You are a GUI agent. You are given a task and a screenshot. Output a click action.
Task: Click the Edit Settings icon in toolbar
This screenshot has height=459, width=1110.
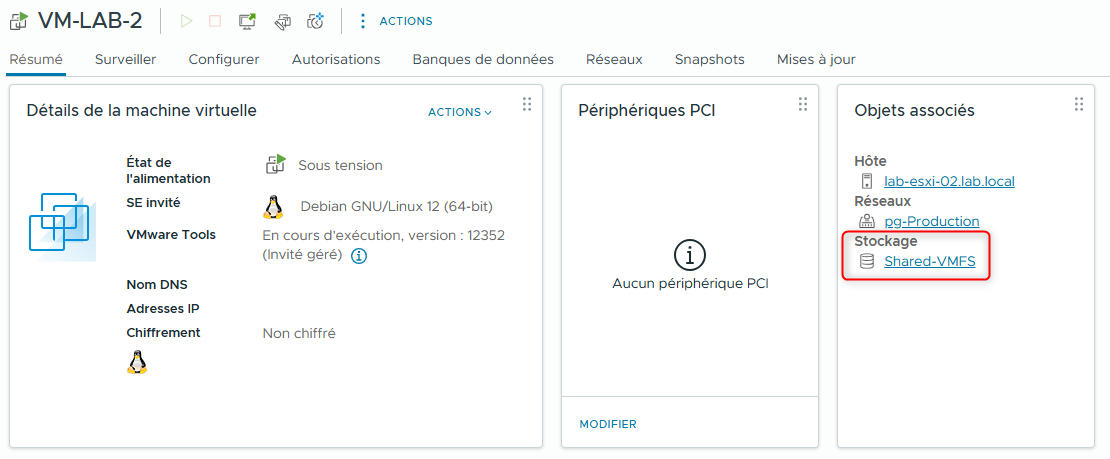[x=282, y=21]
